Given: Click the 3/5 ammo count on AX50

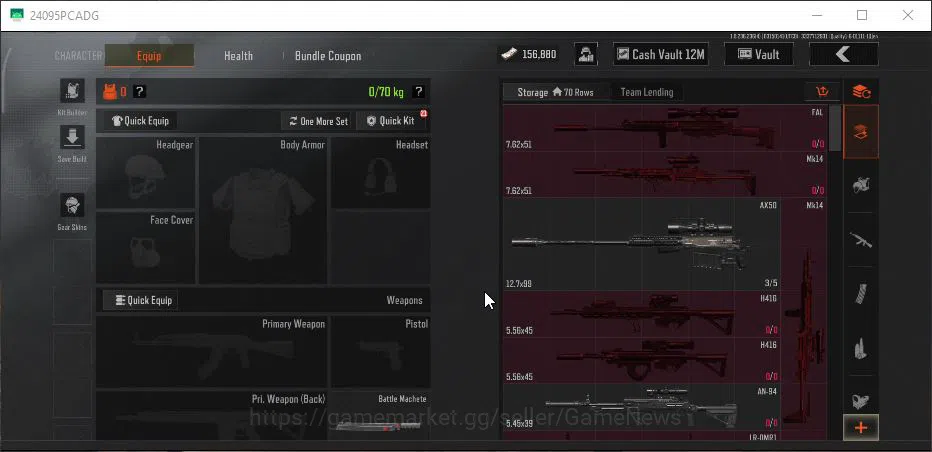Looking at the screenshot, I should point(771,284).
